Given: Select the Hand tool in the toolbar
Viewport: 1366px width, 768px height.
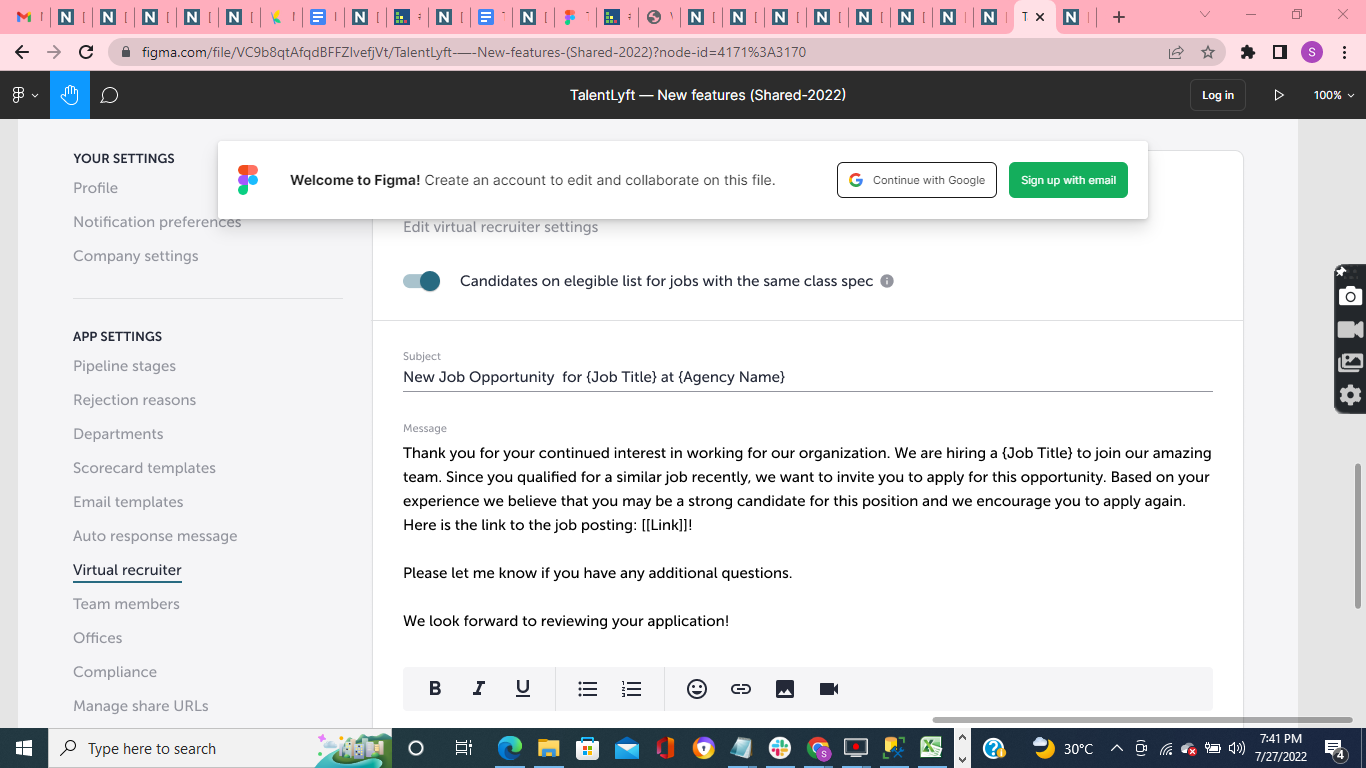Looking at the screenshot, I should point(69,95).
